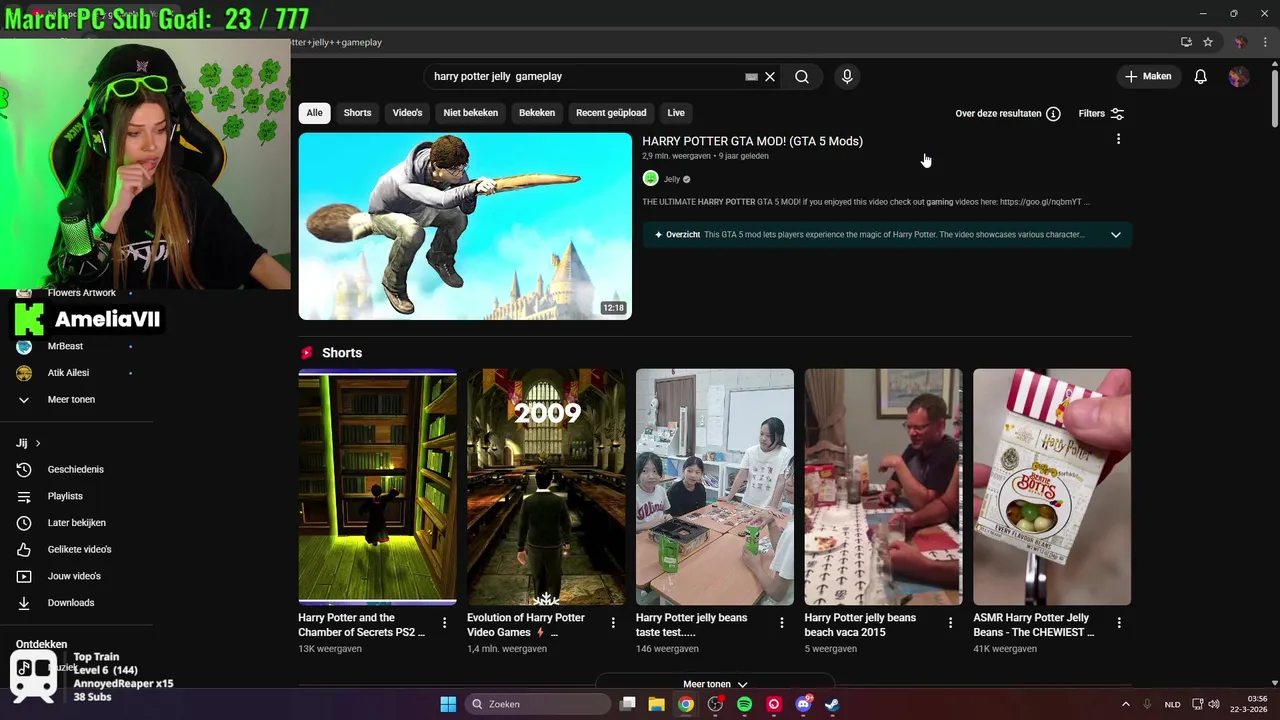The width and height of the screenshot is (1280, 720).
Task: Expand shorts with Meer tonen button
Action: pos(715,684)
